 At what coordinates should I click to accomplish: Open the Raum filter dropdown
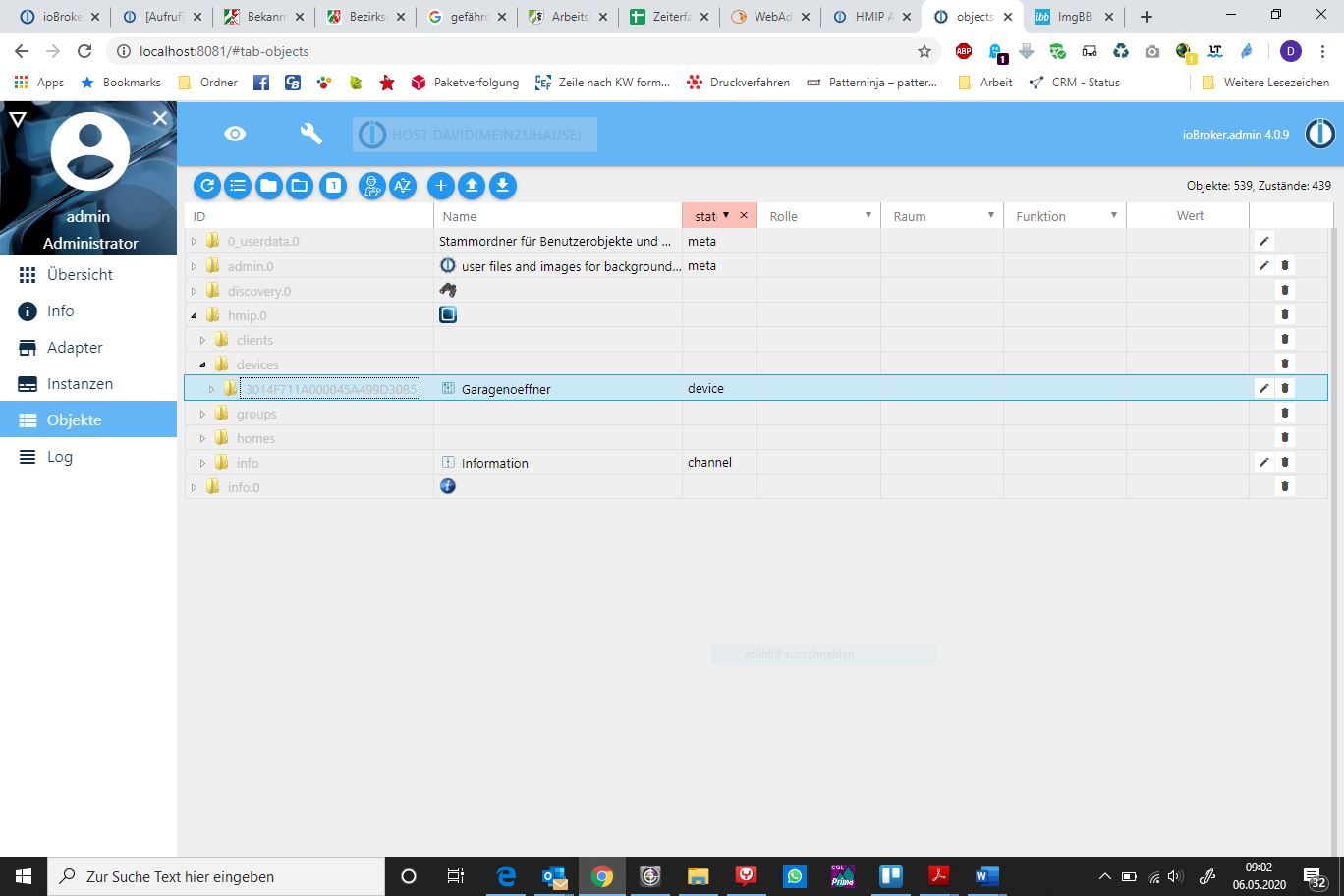point(990,215)
